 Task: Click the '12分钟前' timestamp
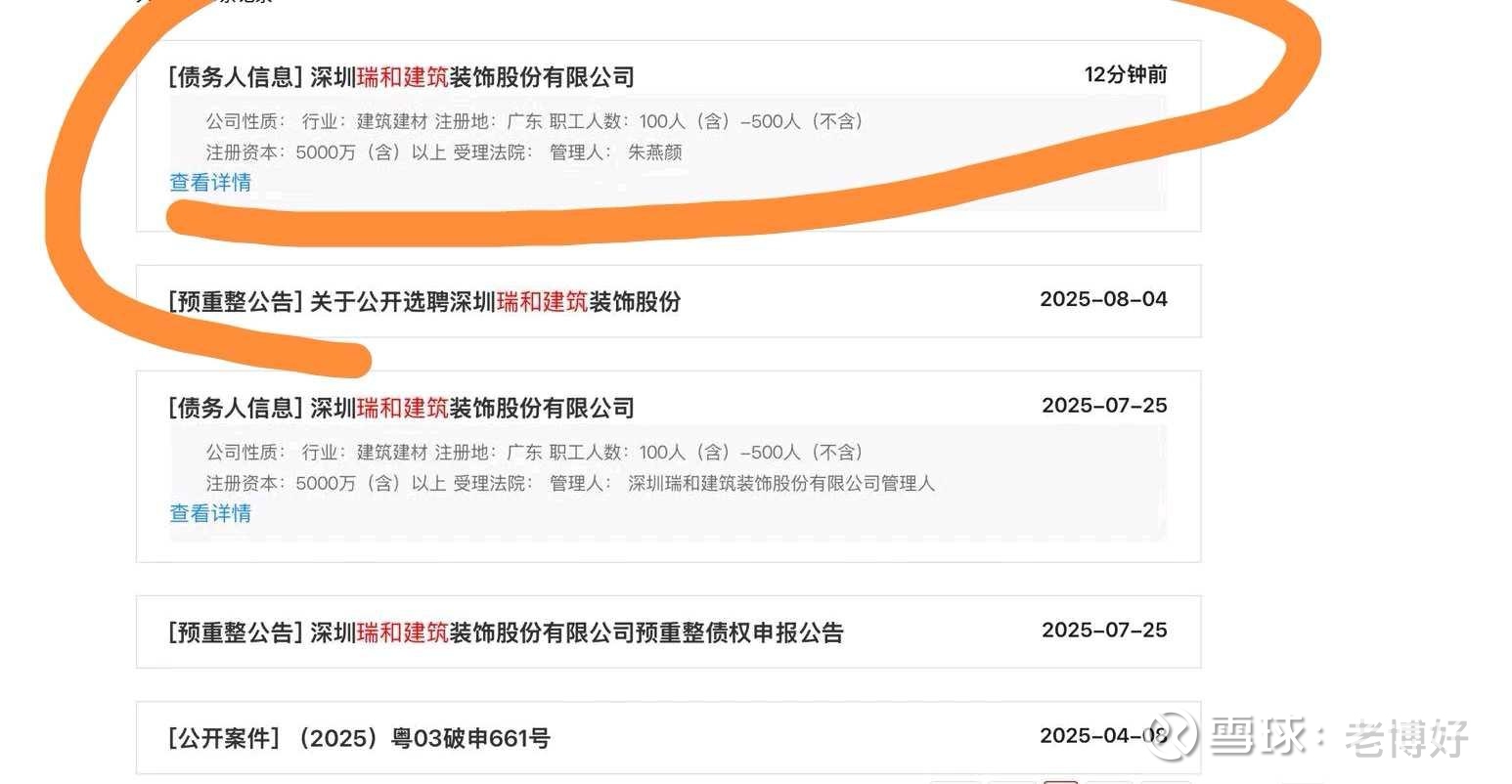click(1126, 75)
